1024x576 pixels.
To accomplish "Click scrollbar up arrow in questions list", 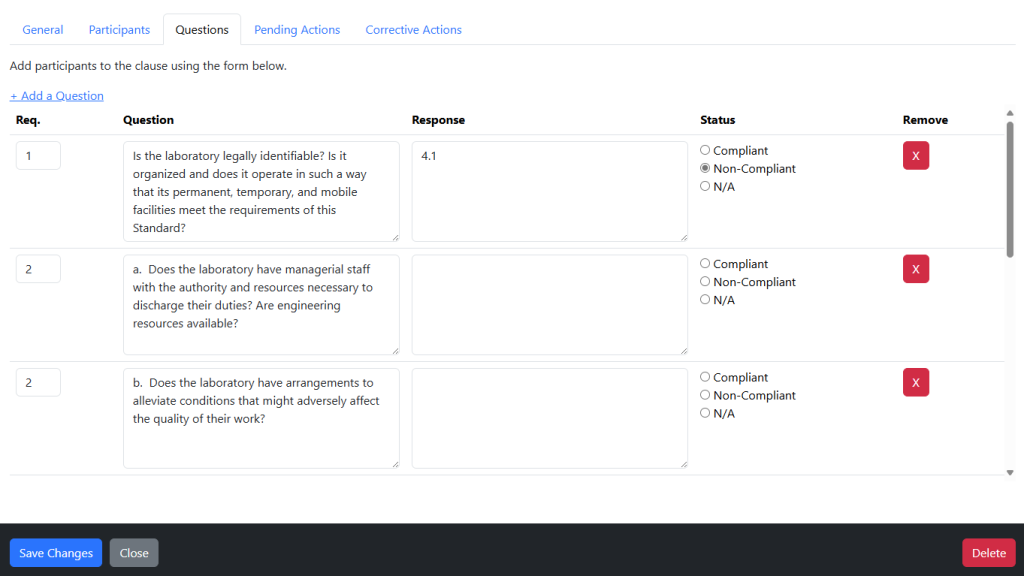I will coord(1010,114).
